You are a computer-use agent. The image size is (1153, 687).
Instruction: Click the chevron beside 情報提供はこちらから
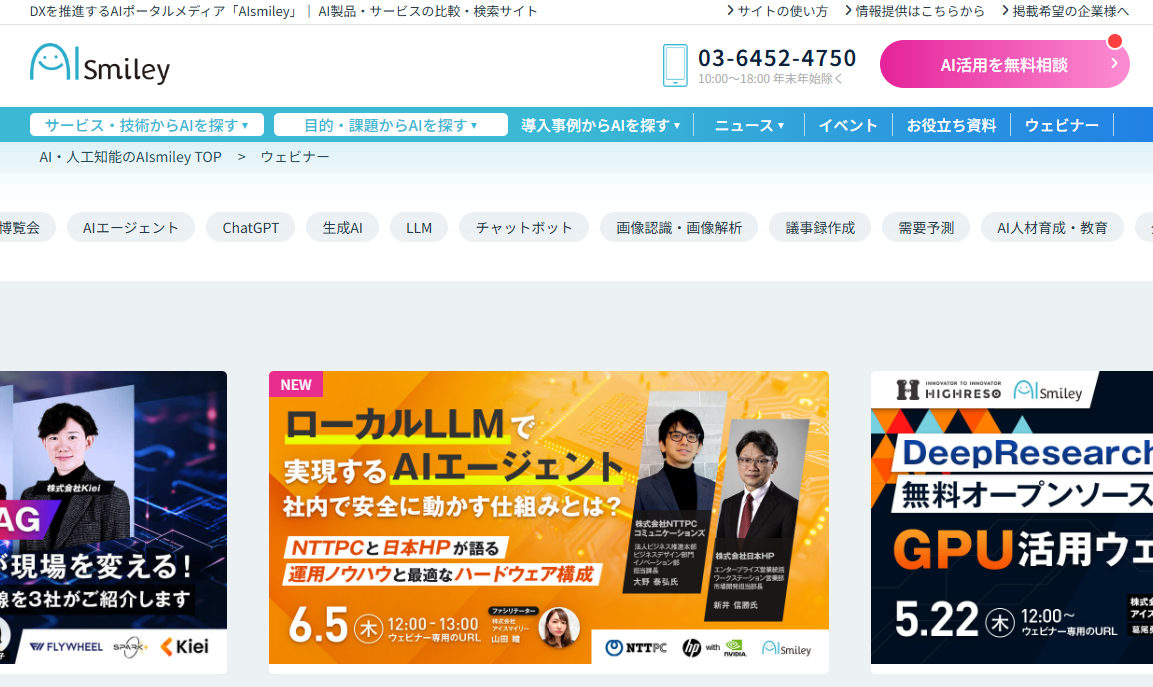[848, 11]
